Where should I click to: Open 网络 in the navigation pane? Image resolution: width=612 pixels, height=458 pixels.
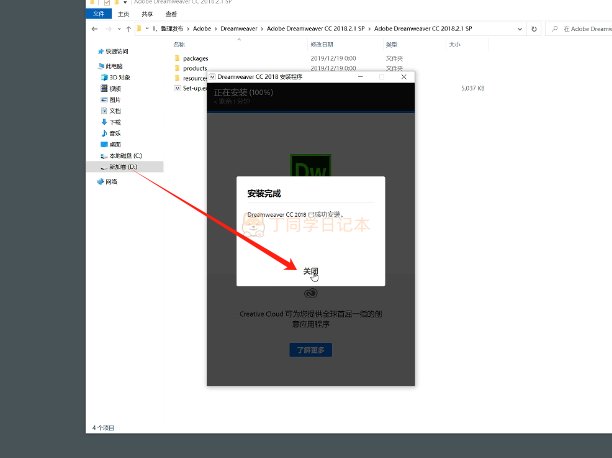(x=111, y=182)
